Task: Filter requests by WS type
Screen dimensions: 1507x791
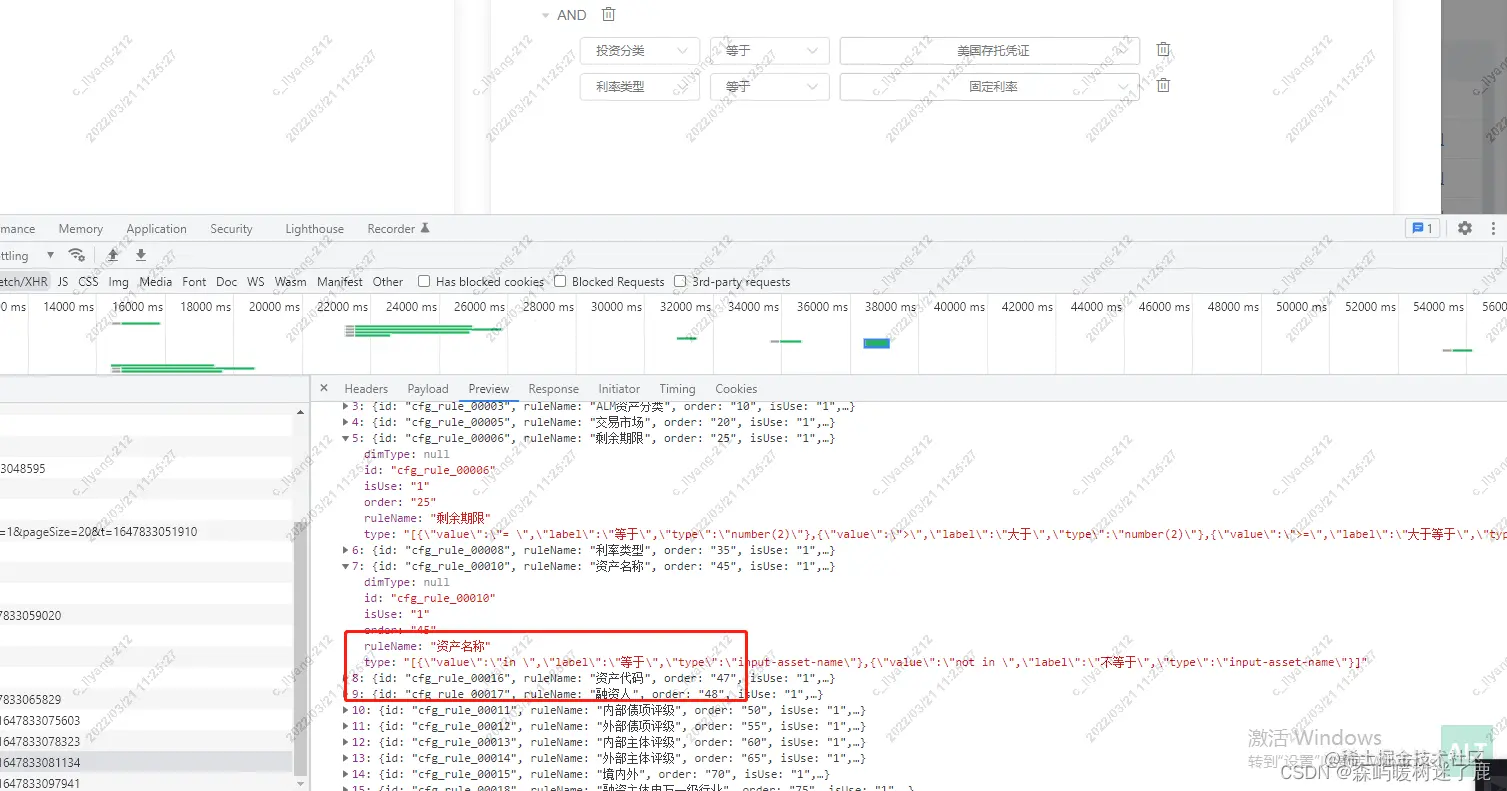Action: pyautogui.click(x=256, y=282)
